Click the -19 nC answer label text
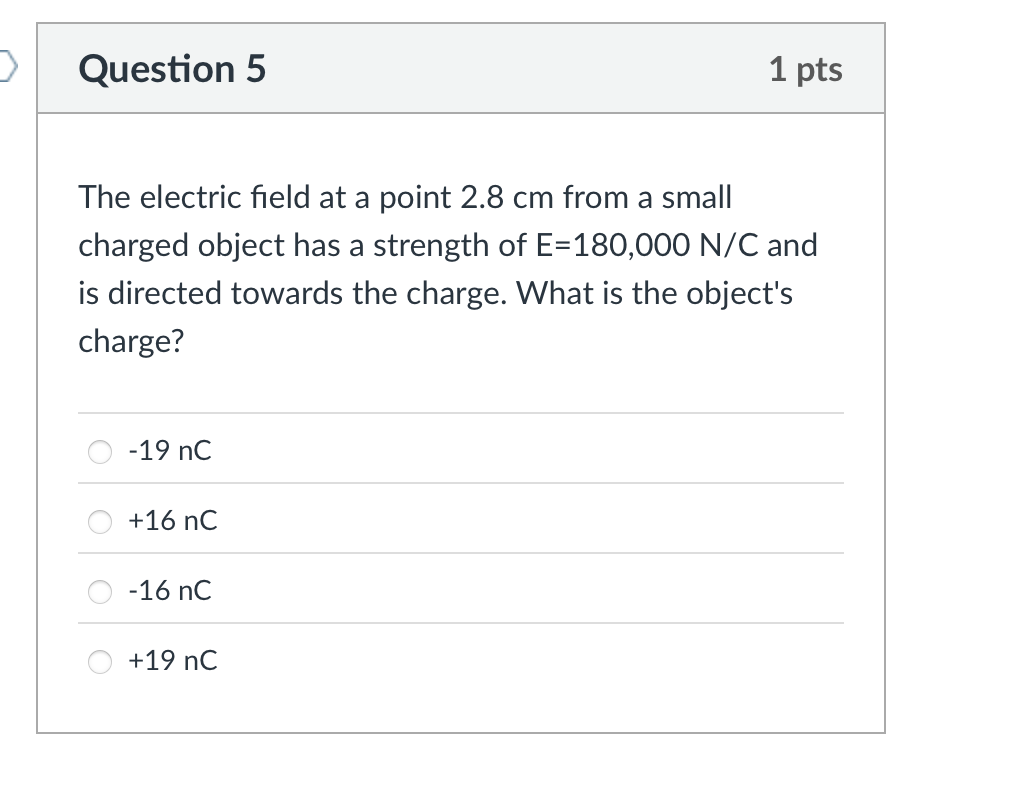 [x=170, y=451]
